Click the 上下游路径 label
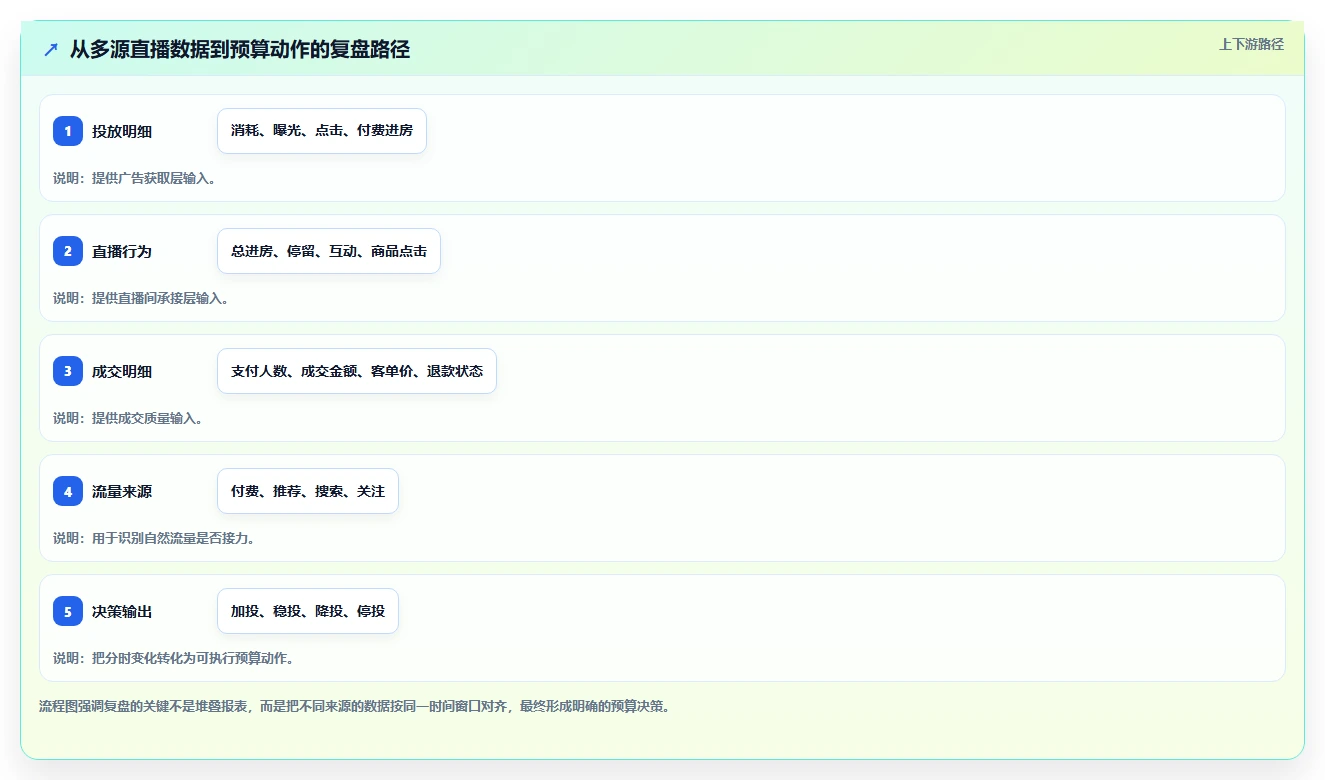Image resolution: width=1325 pixels, height=780 pixels. 1251,44
